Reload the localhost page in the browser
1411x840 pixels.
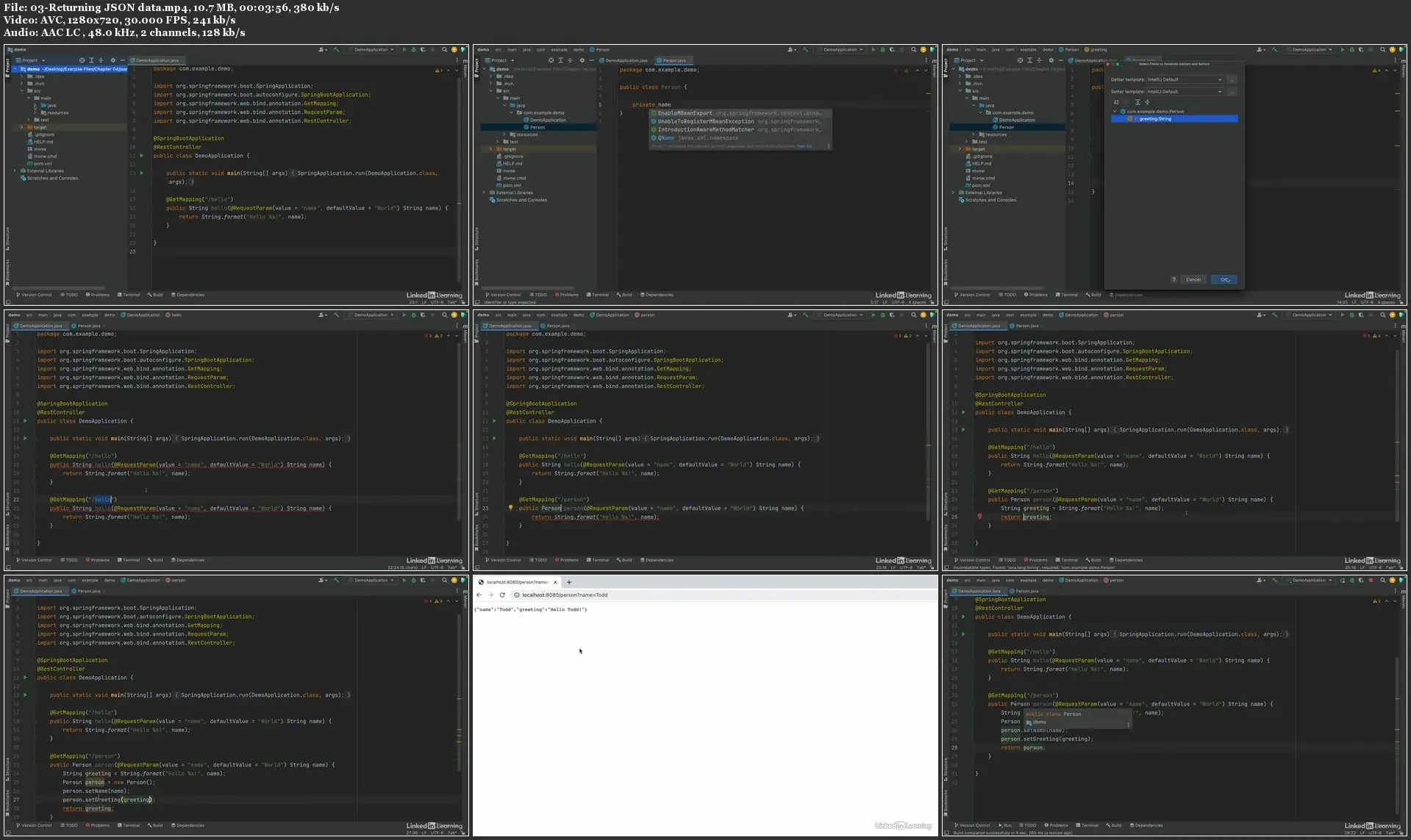pos(502,595)
